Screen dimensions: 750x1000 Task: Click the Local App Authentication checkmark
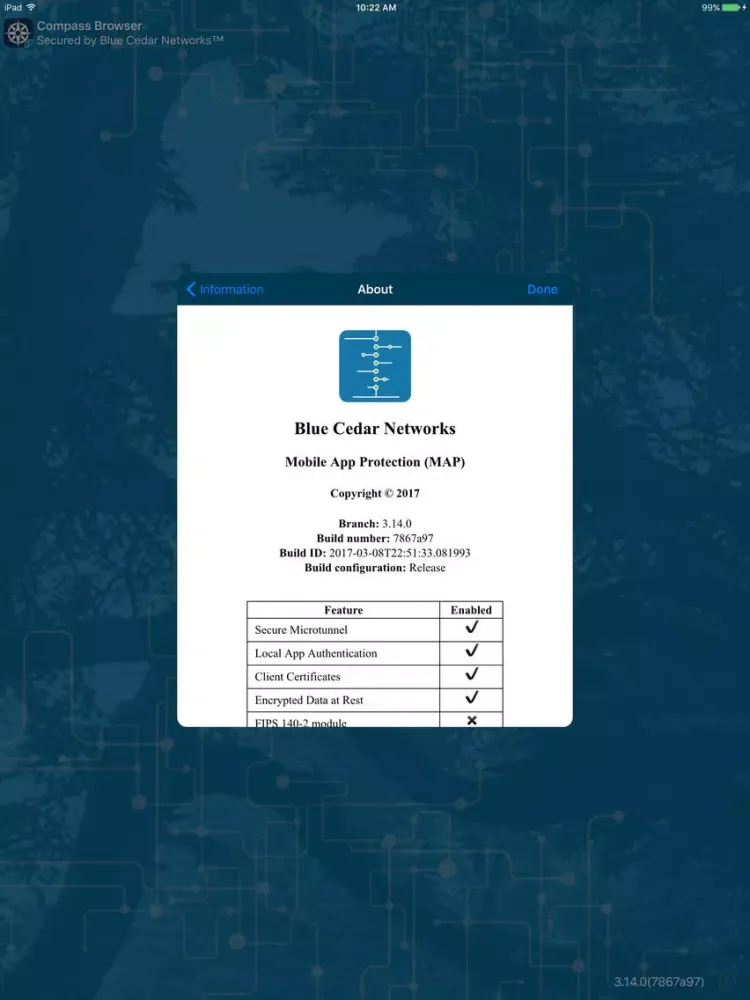[471, 651]
